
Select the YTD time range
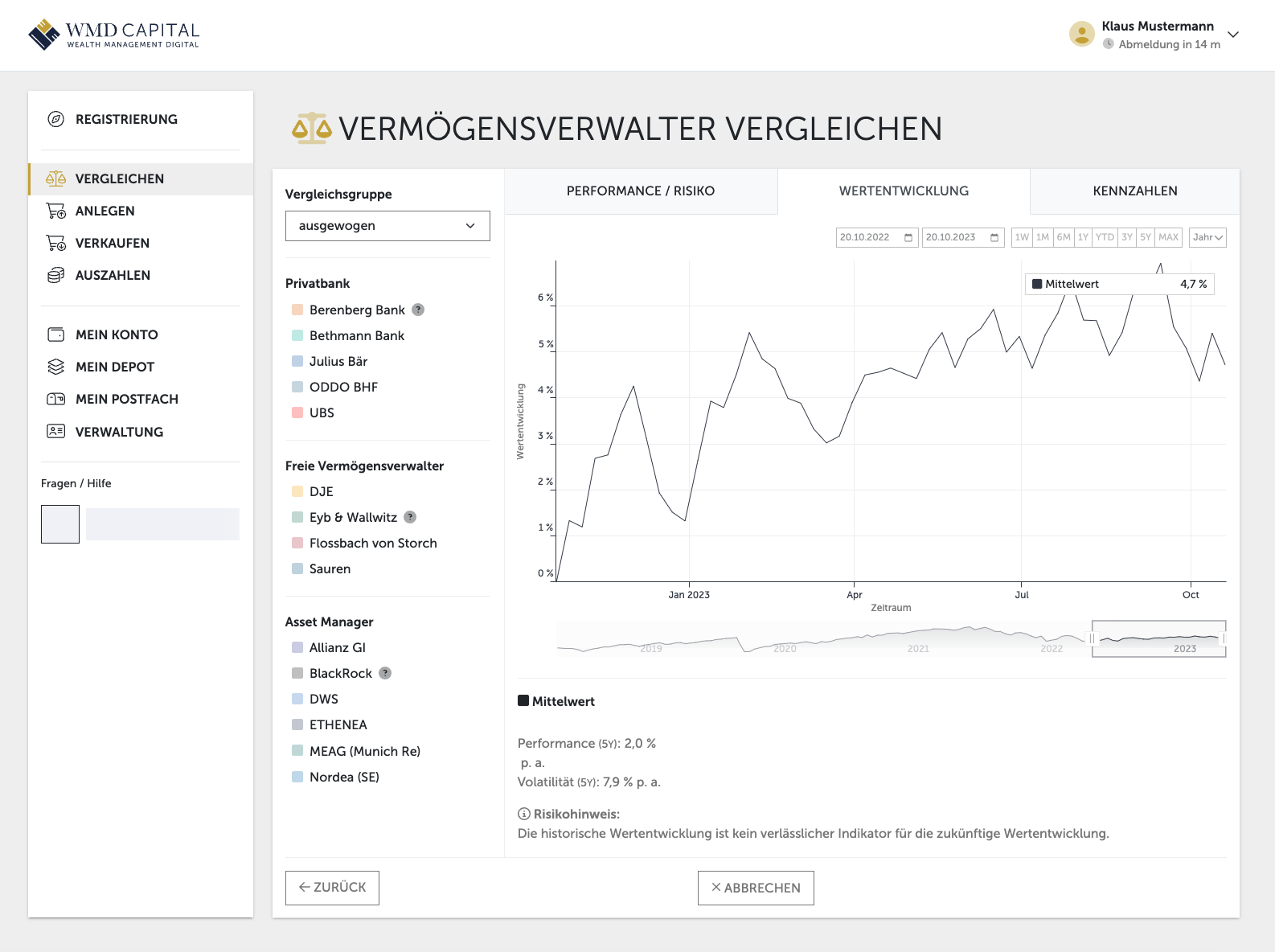pyautogui.click(x=1105, y=237)
